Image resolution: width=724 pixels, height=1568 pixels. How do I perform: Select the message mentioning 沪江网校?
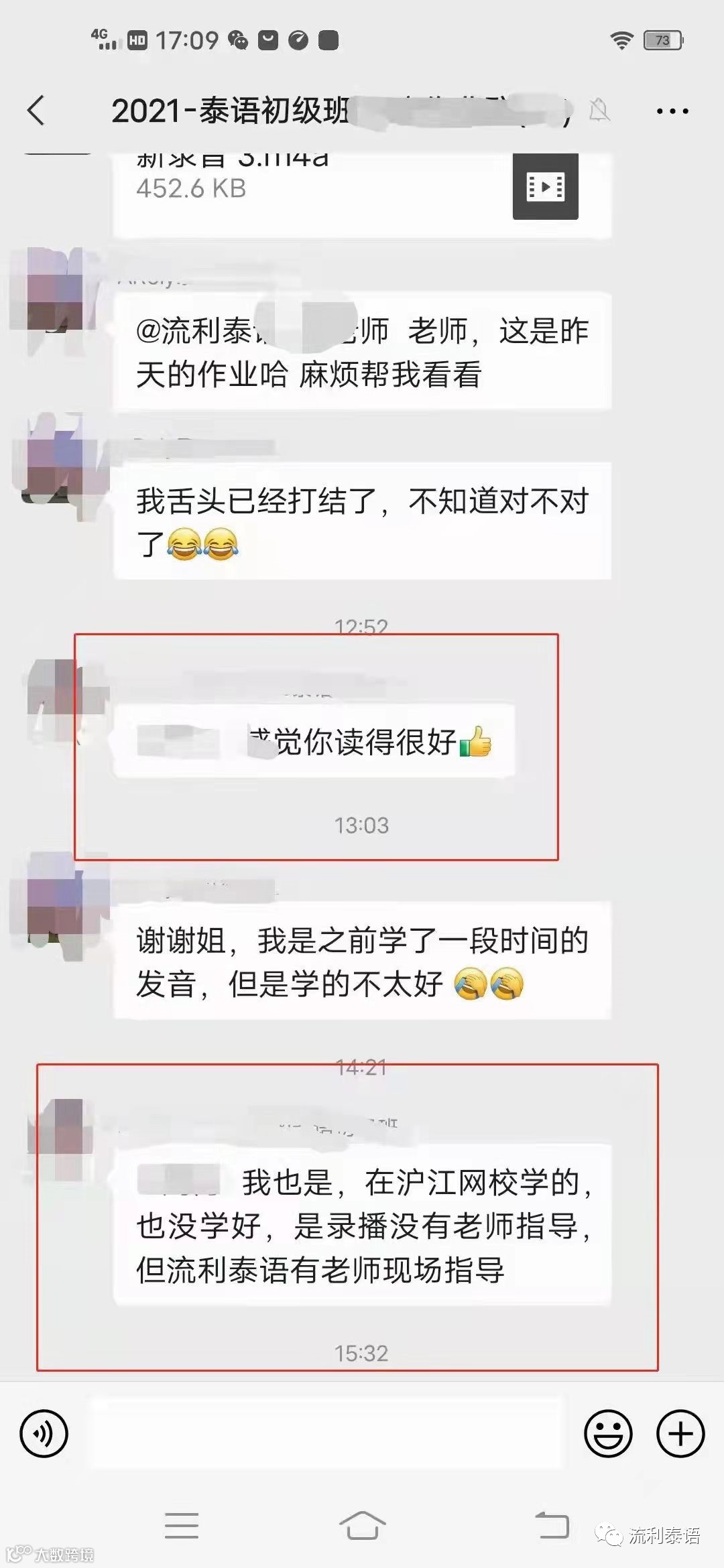(362, 1226)
